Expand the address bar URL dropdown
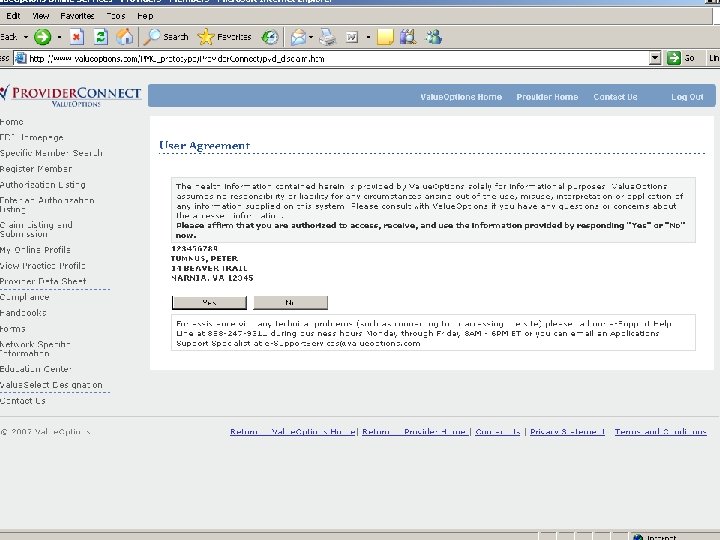Screen dimensions: 720x540 point(655,58)
